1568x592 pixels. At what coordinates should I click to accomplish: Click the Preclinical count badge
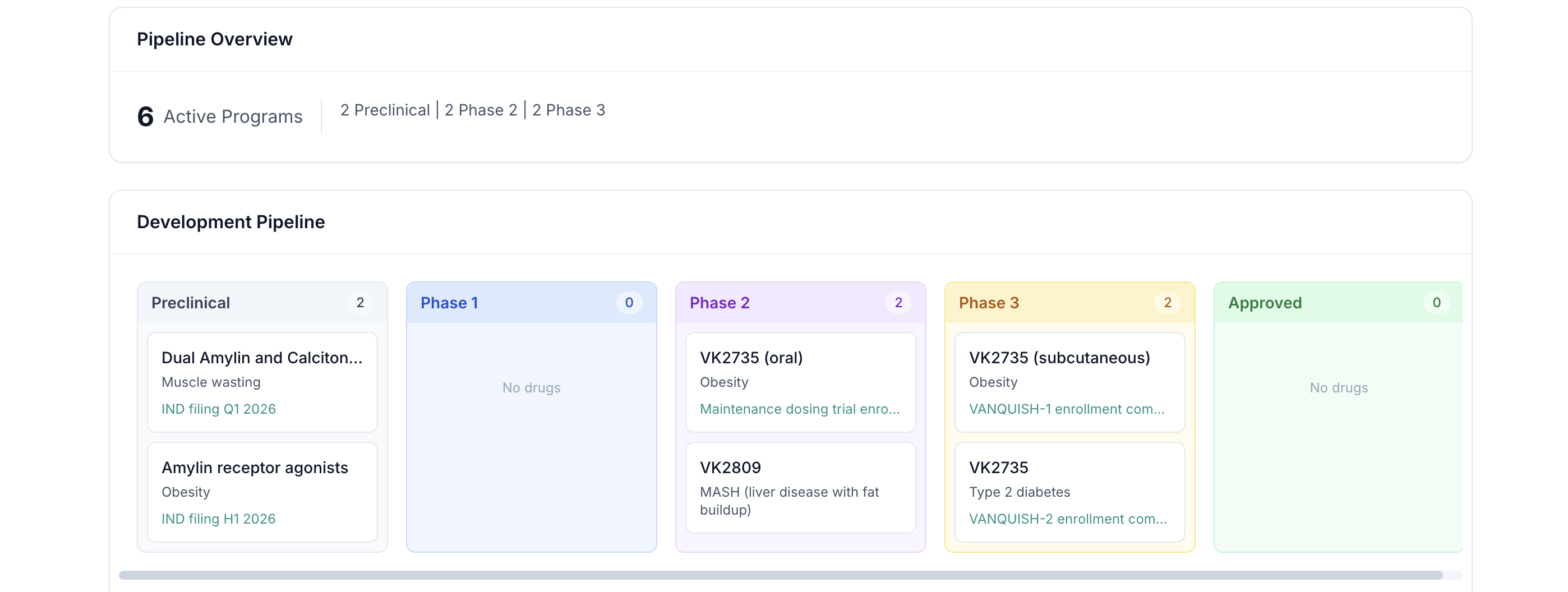359,302
